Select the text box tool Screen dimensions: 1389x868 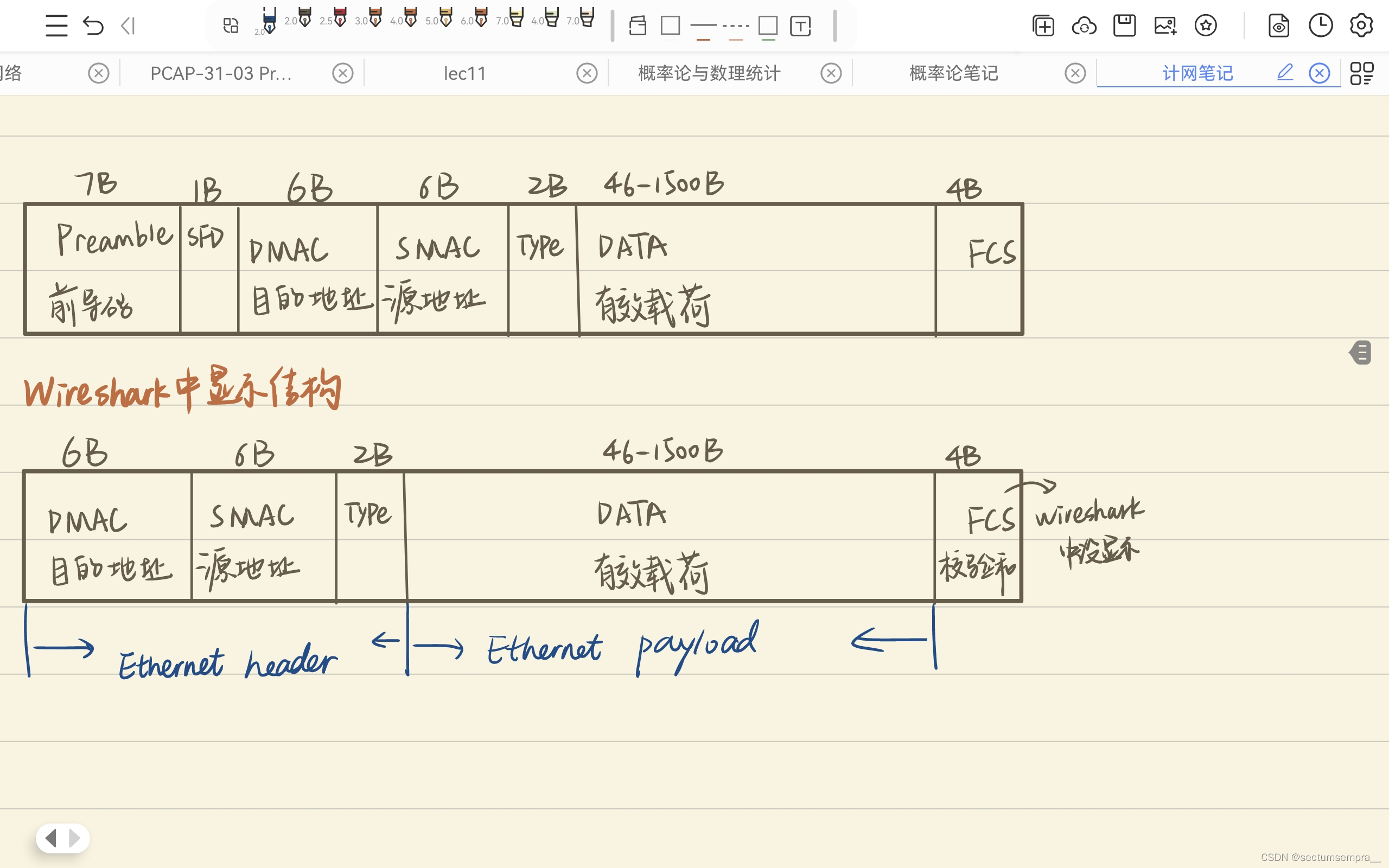[x=800, y=26]
